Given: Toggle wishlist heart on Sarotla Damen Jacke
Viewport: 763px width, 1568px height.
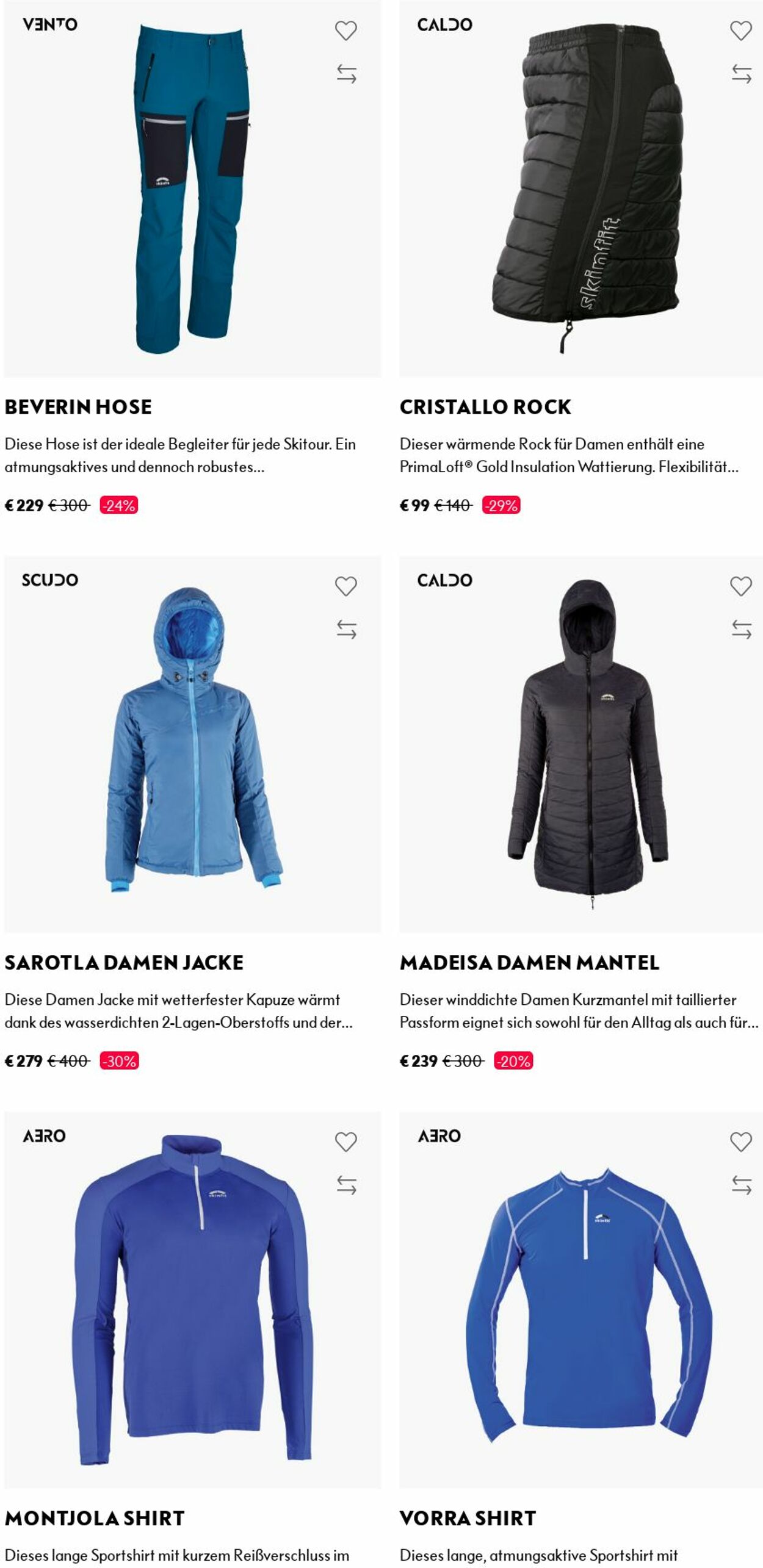Looking at the screenshot, I should pos(345,586).
